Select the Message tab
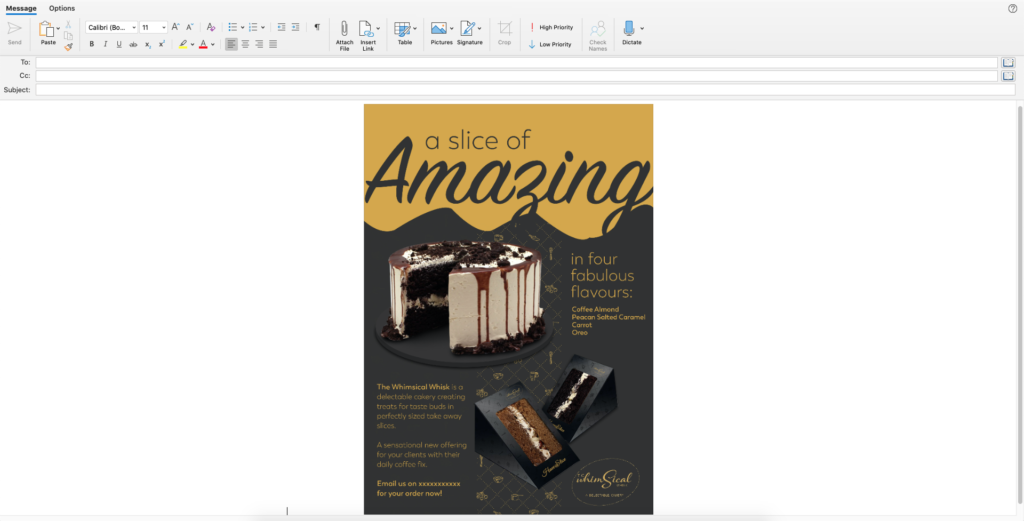1024x521 pixels. (x=21, y=8)
